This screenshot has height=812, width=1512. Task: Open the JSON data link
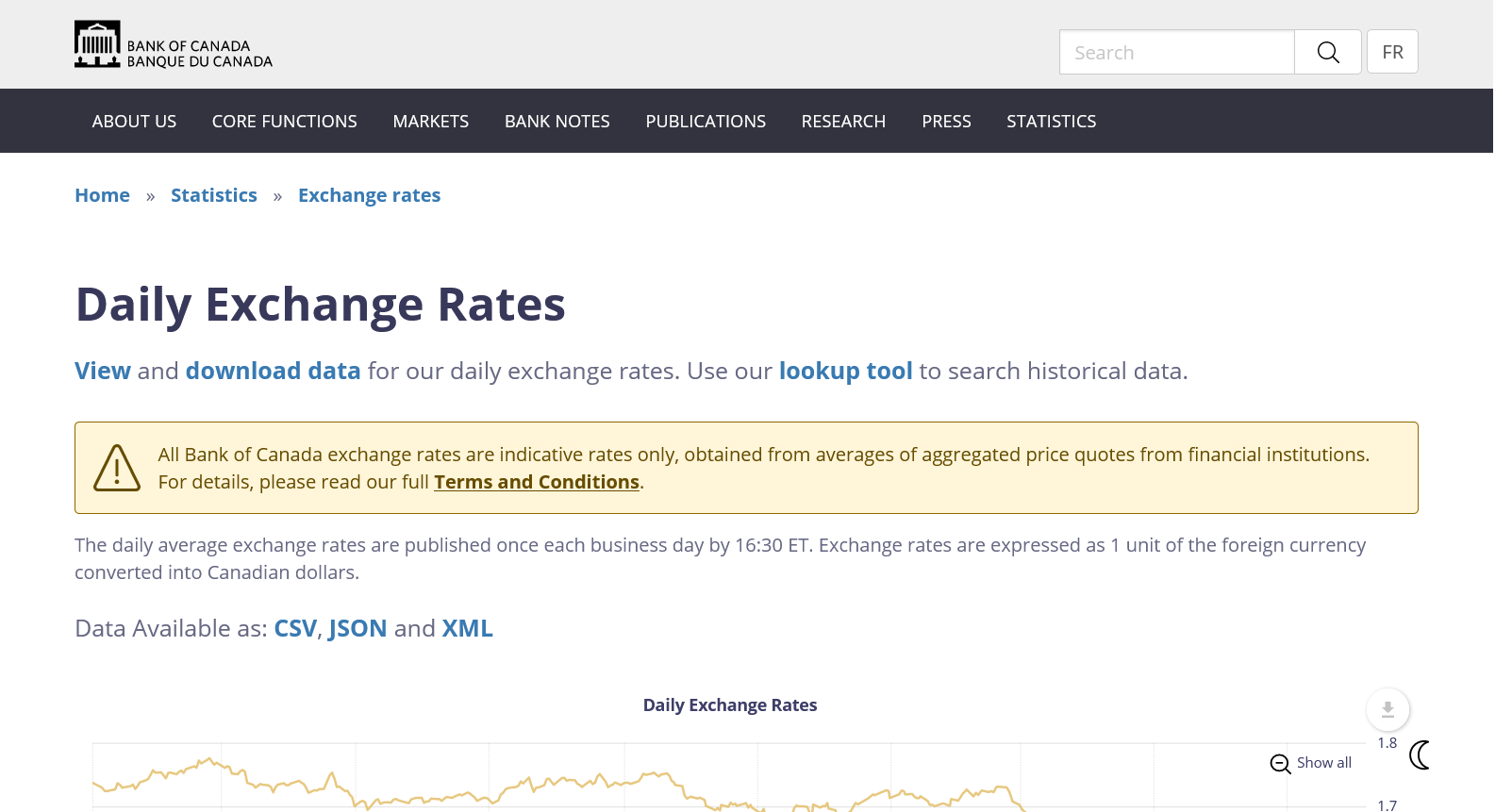(x=357, y=629)
